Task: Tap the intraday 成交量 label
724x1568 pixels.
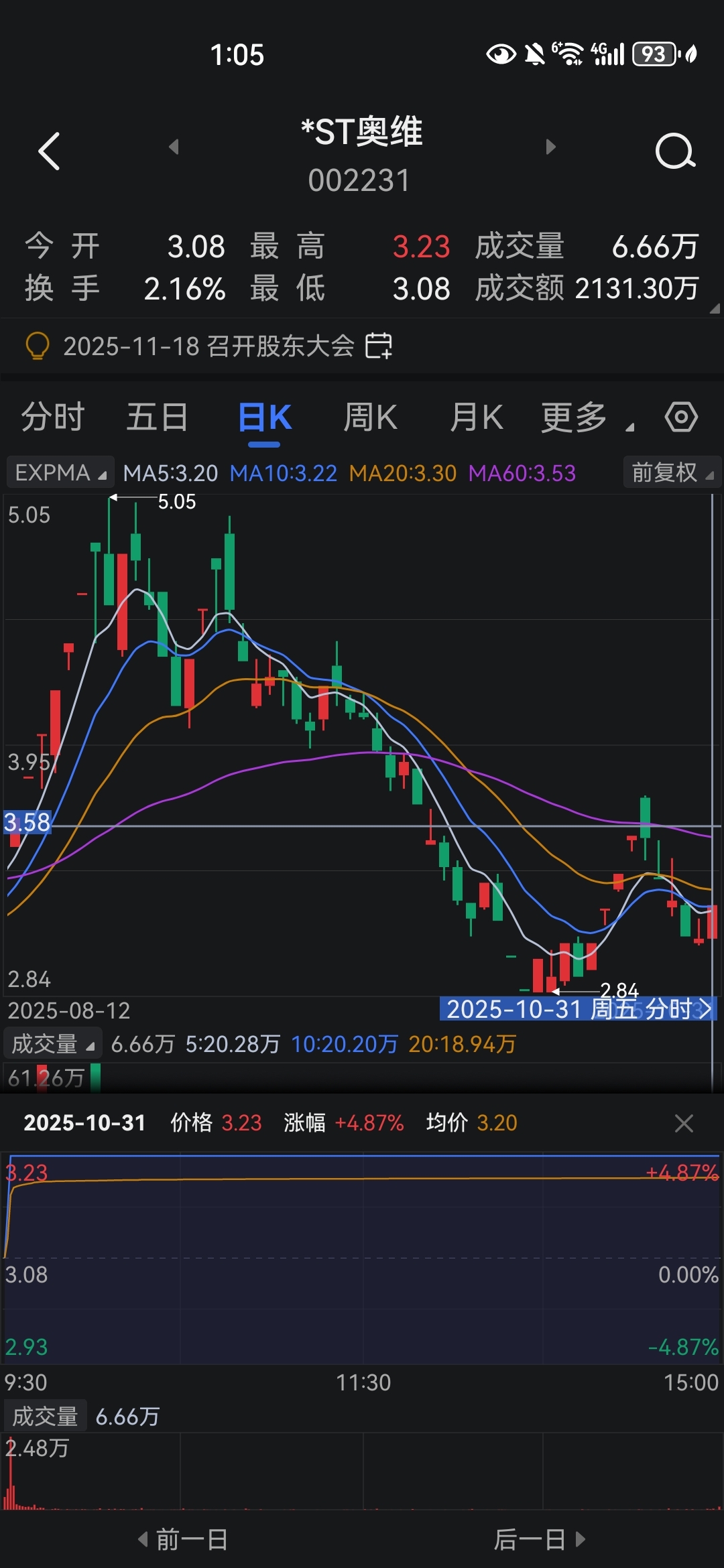Action: tap(46, 1416)
